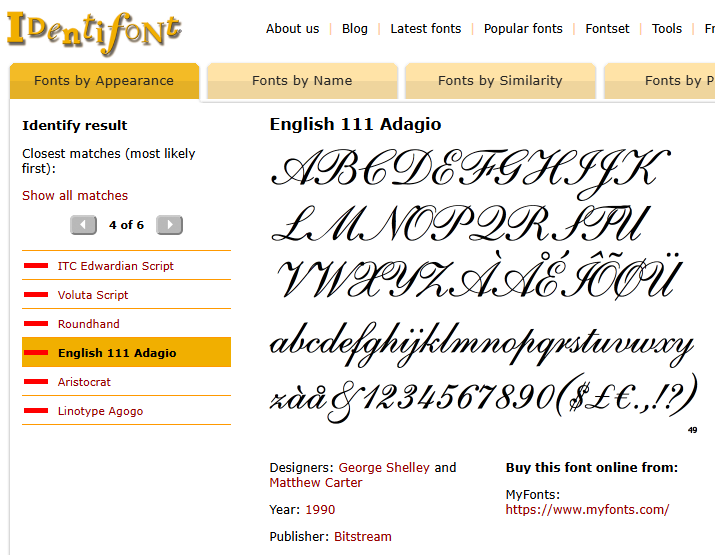
Task: Select the Fonts by Appearance tab
Action: [104, 81]
